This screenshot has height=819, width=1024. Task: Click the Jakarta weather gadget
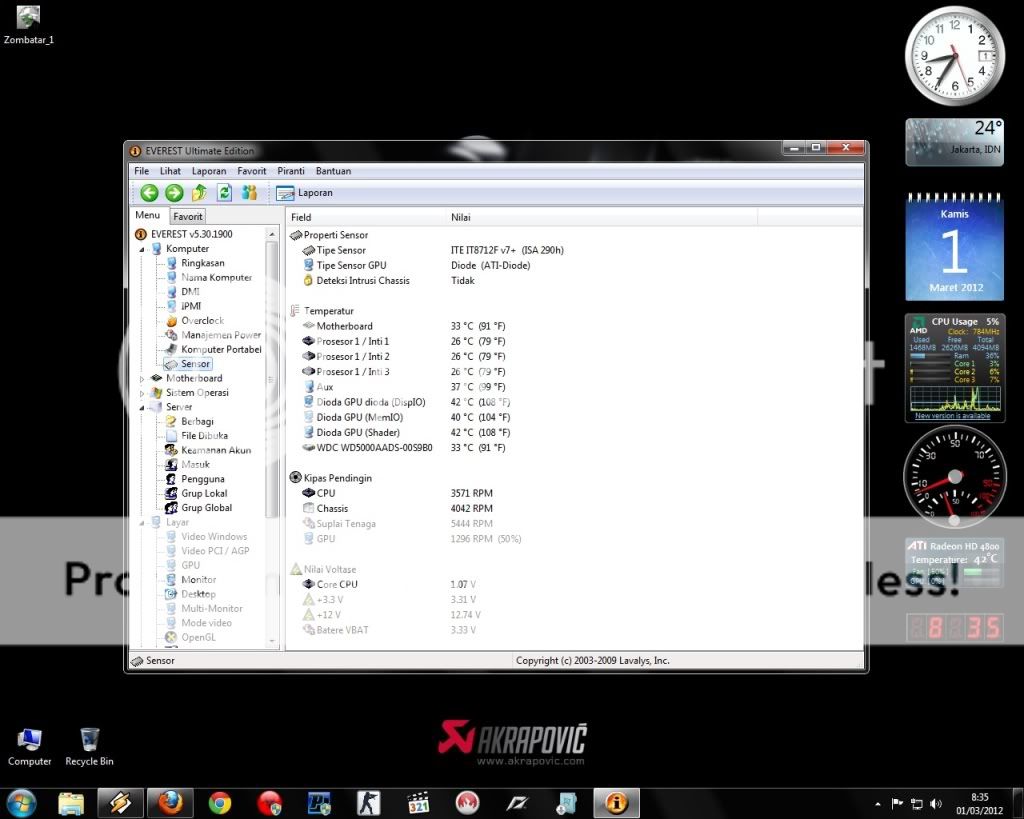click(x=954, y=142)
